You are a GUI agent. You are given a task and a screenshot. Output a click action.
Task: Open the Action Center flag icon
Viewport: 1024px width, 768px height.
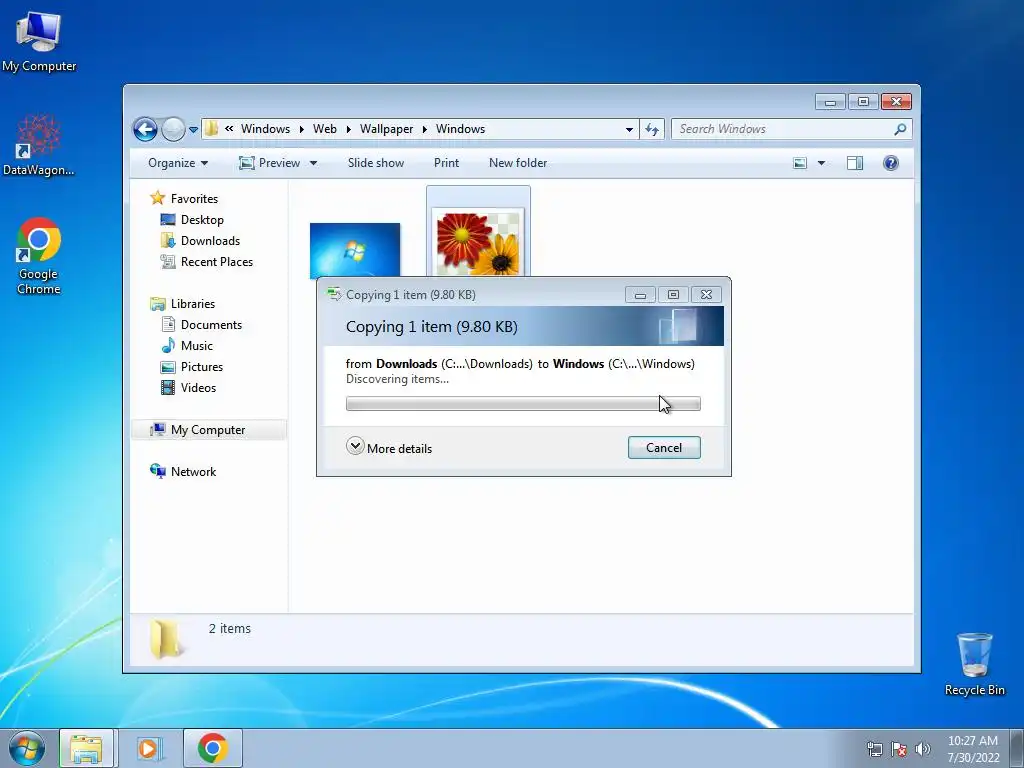(899, 749)
